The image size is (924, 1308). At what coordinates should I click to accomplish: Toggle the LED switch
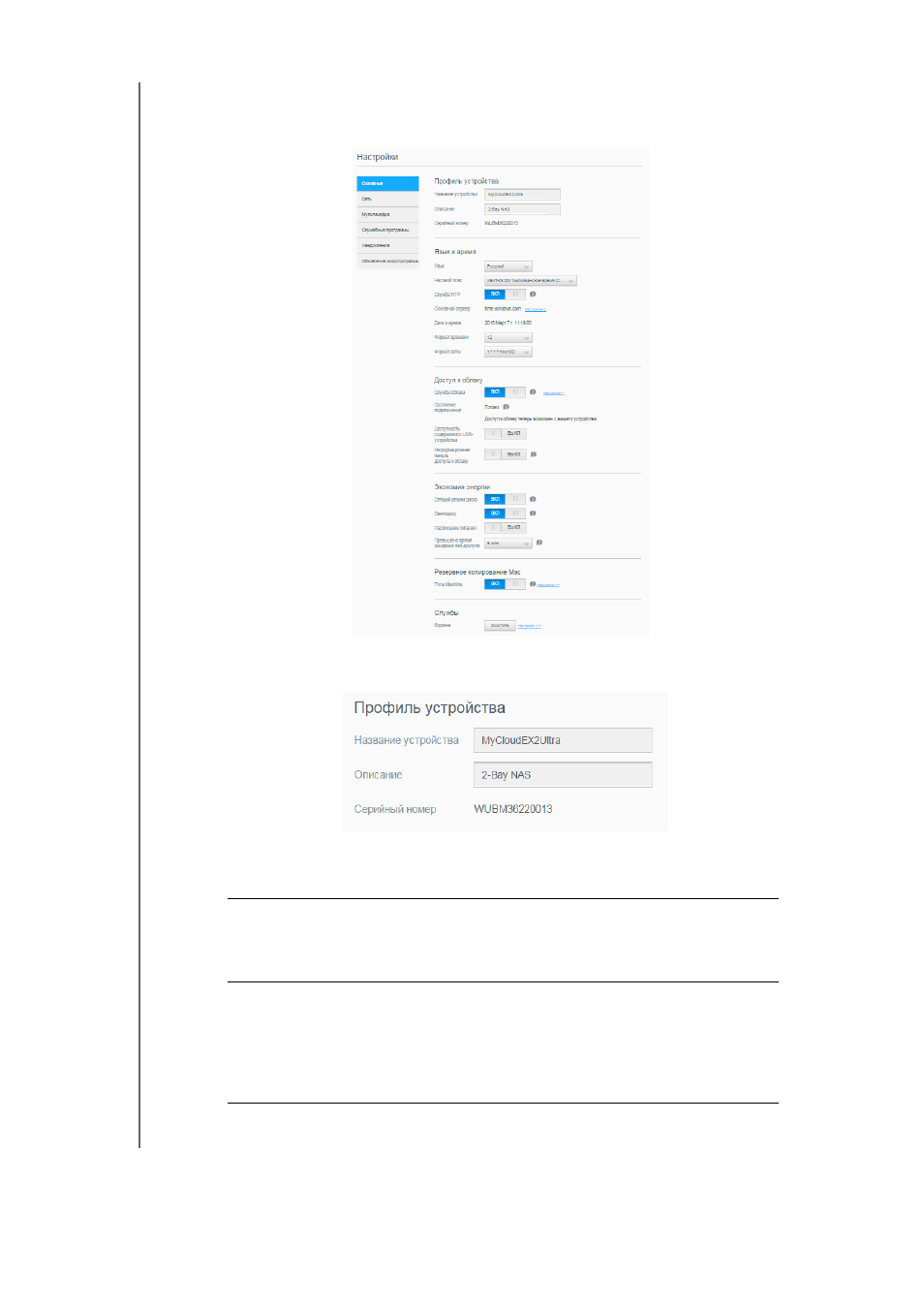coord(505,514)
